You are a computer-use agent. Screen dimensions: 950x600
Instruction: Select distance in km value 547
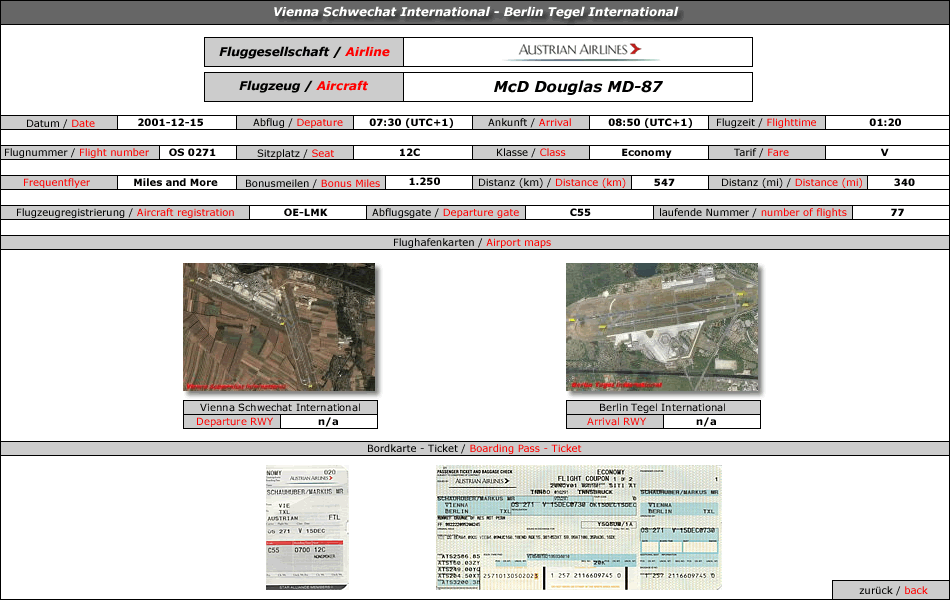tap(664, 182)
